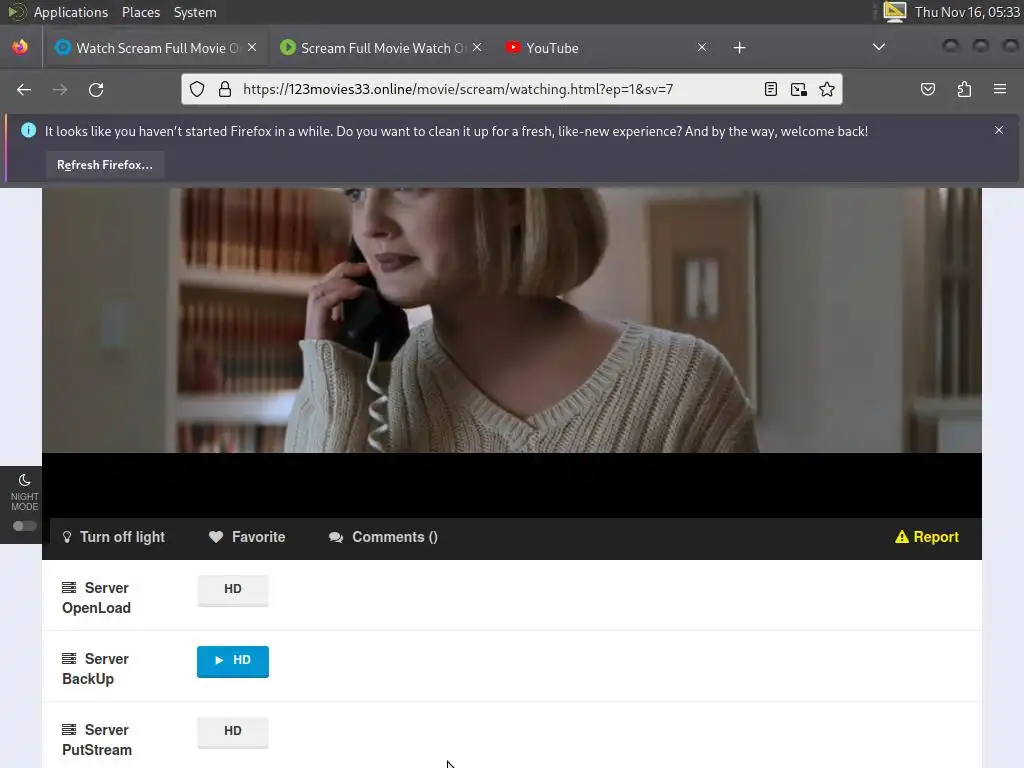Click the info icon in notification bar
The height and width of the screenshot is (768, 1024).
28,131
